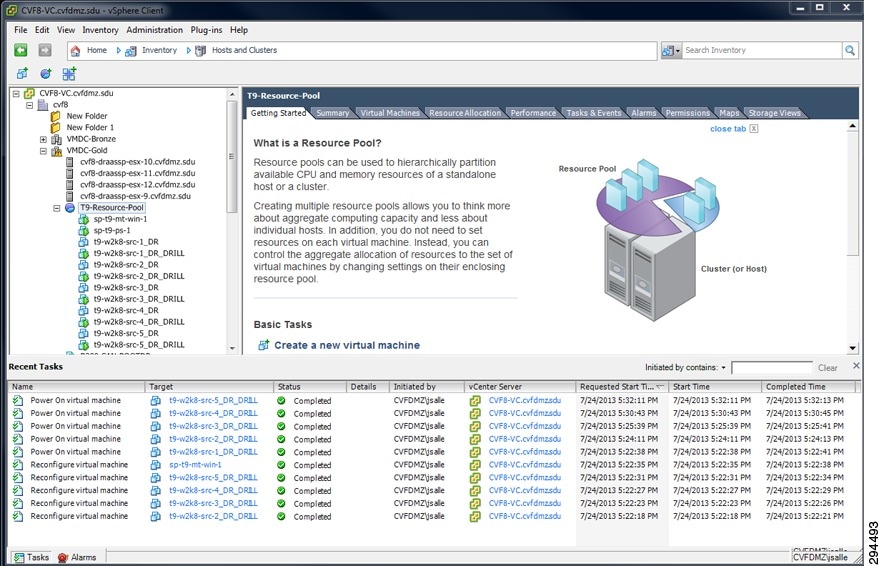Click Create a new virtual machine link
The image size is (879, 566).
(x=347, y=345)
